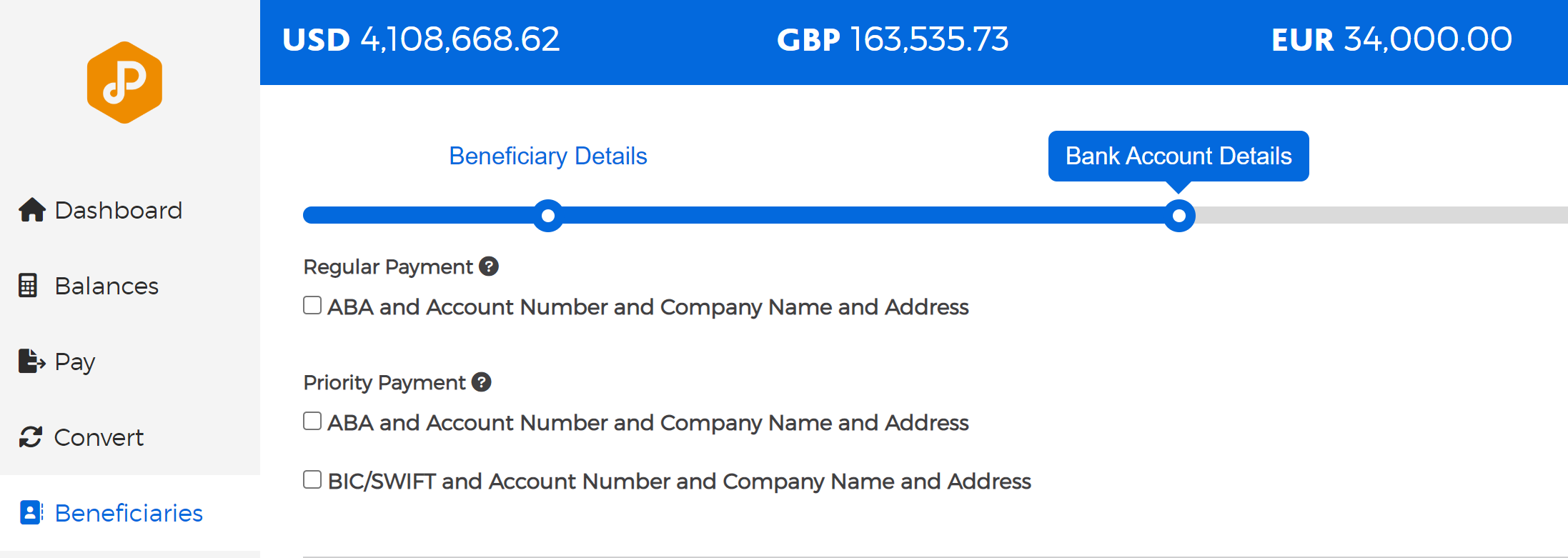Click the Beneficiary Details step label

click(548, 156)
